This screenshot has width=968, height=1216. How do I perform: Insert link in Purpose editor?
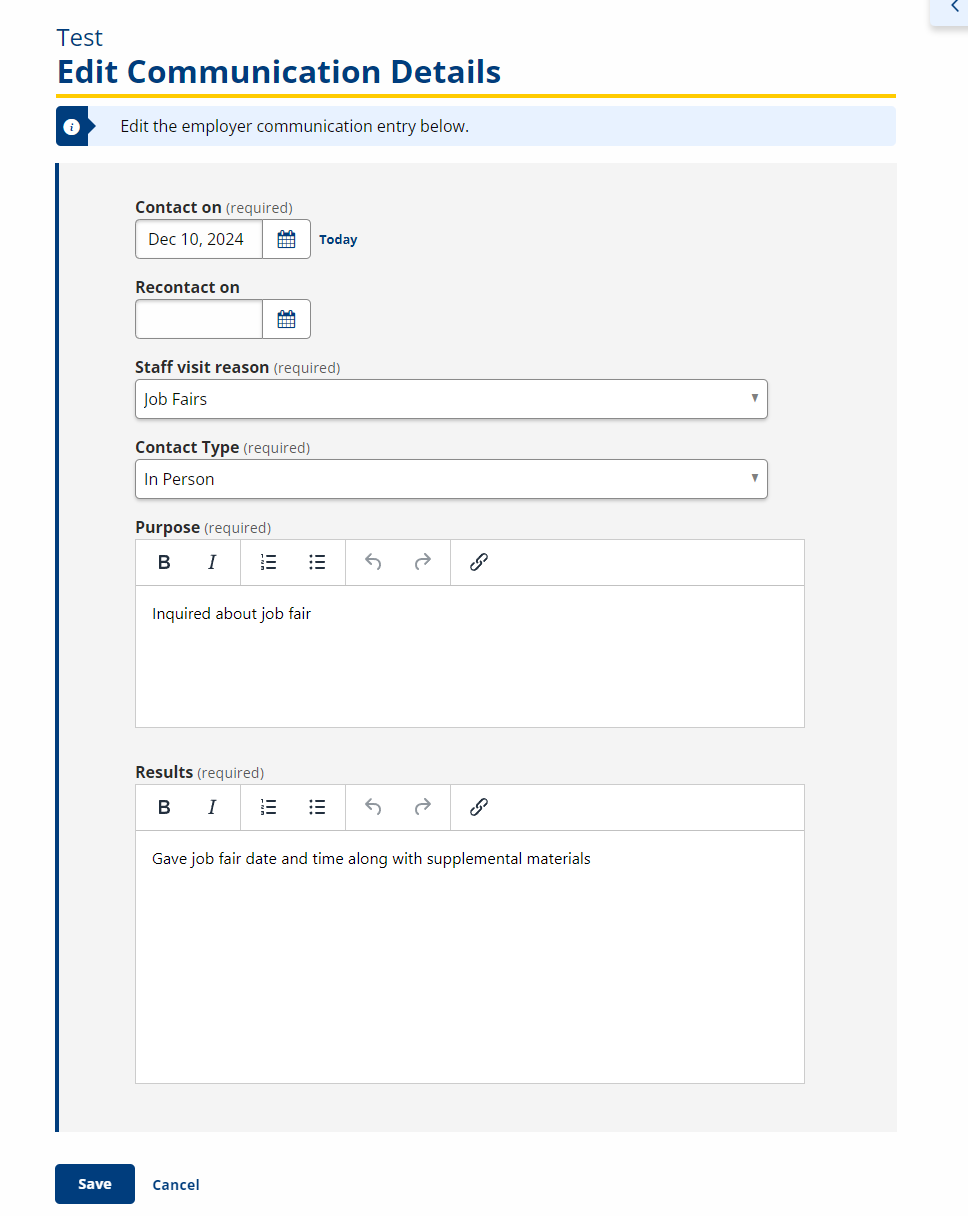tap(478, 562)
